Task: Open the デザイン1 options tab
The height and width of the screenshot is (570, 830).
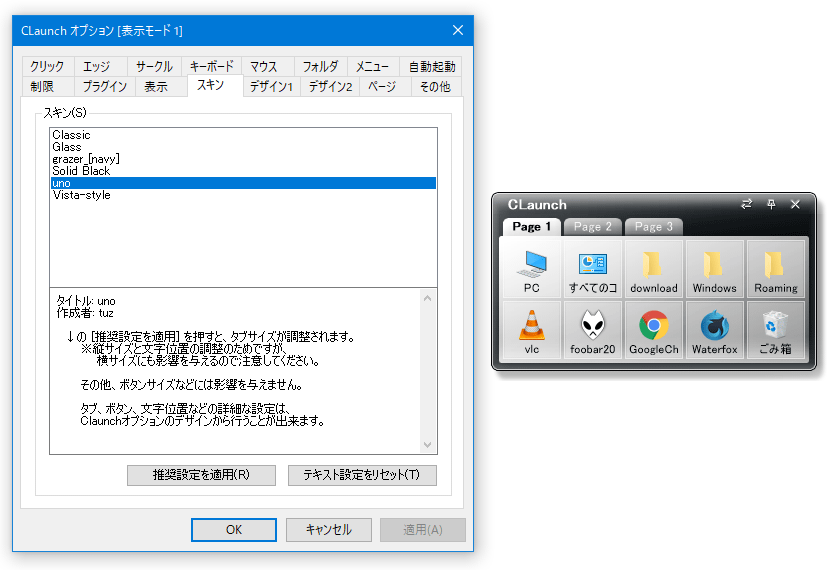Action: [272, 87]
